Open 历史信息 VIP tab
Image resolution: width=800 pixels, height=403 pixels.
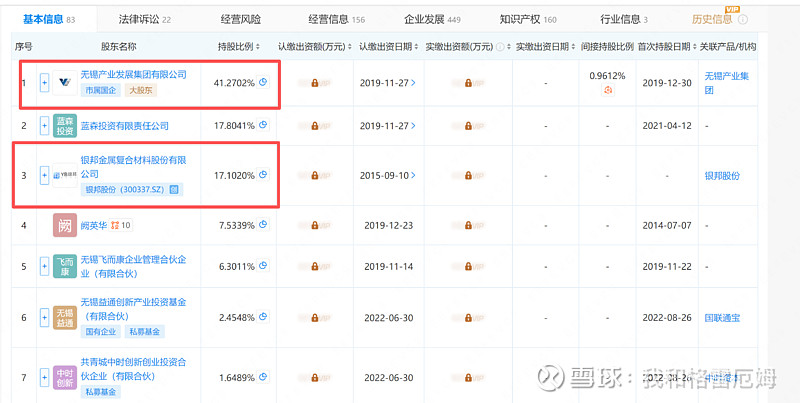712,19
